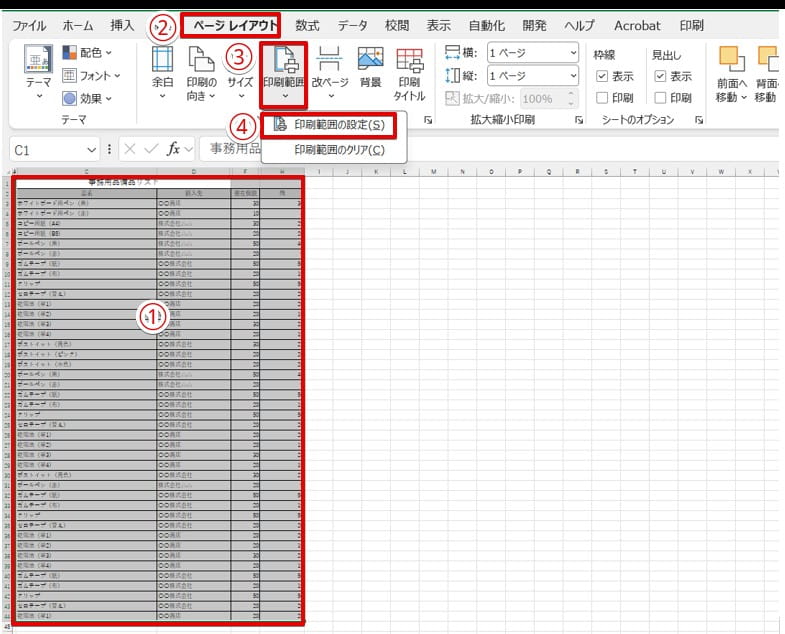Select 印刷範囲の設定 (Set Print Area)
The height and width of the screenshot is (634, 785).
pos(339,125)
